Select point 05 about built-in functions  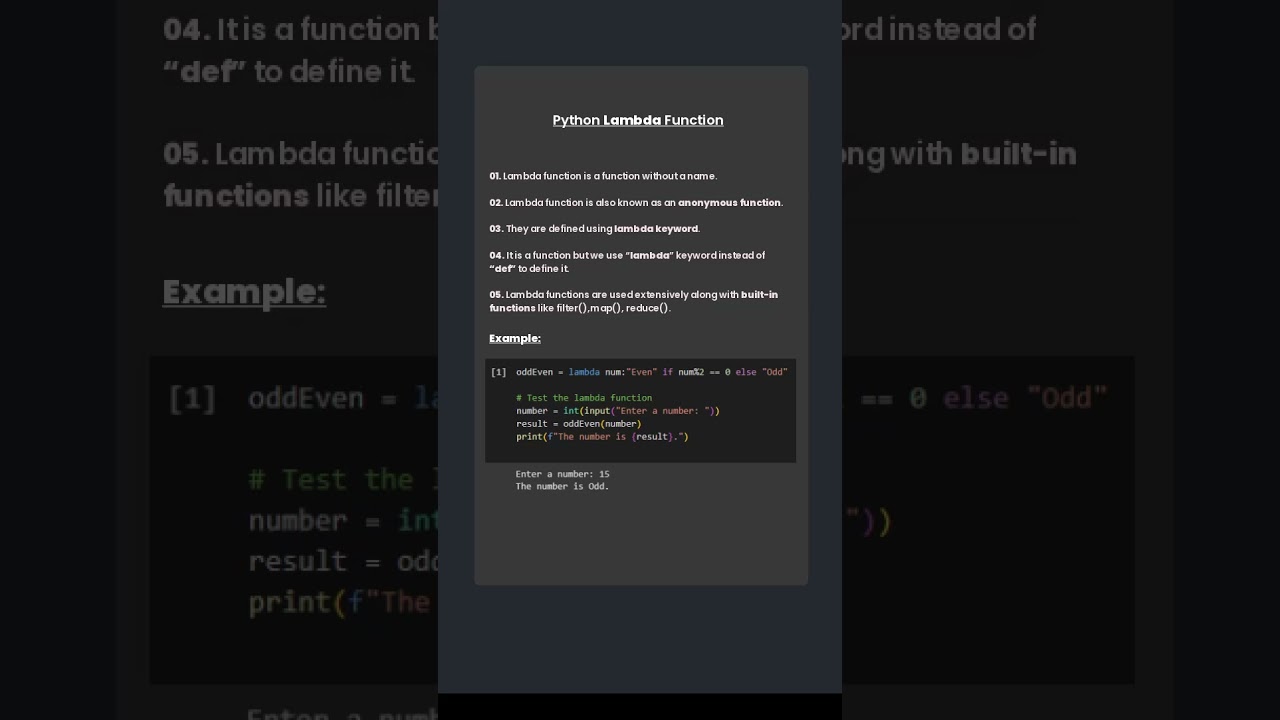coord(633,301)
